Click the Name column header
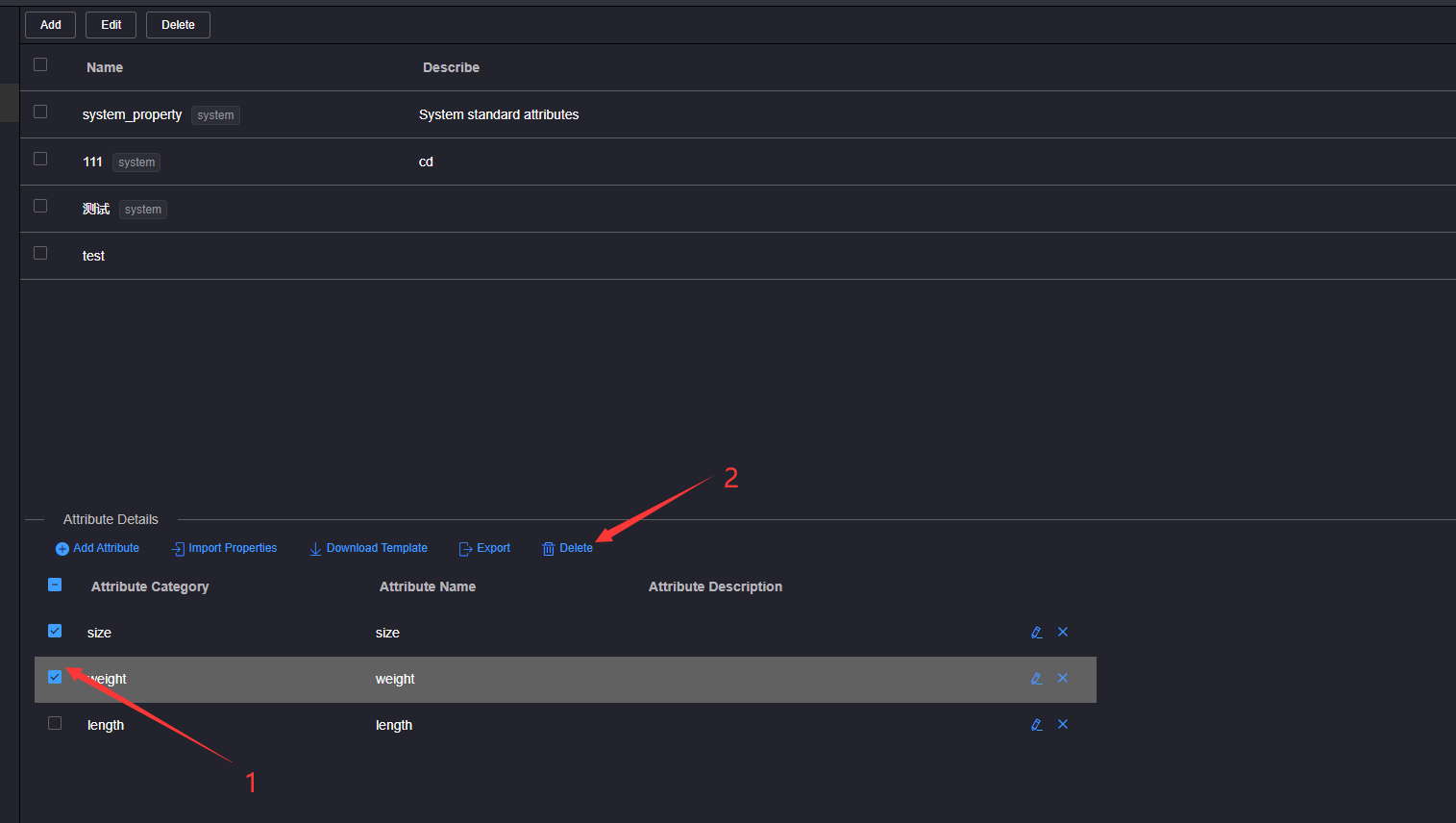Viewport: 1456px width, 823px height. pos(105,67)
